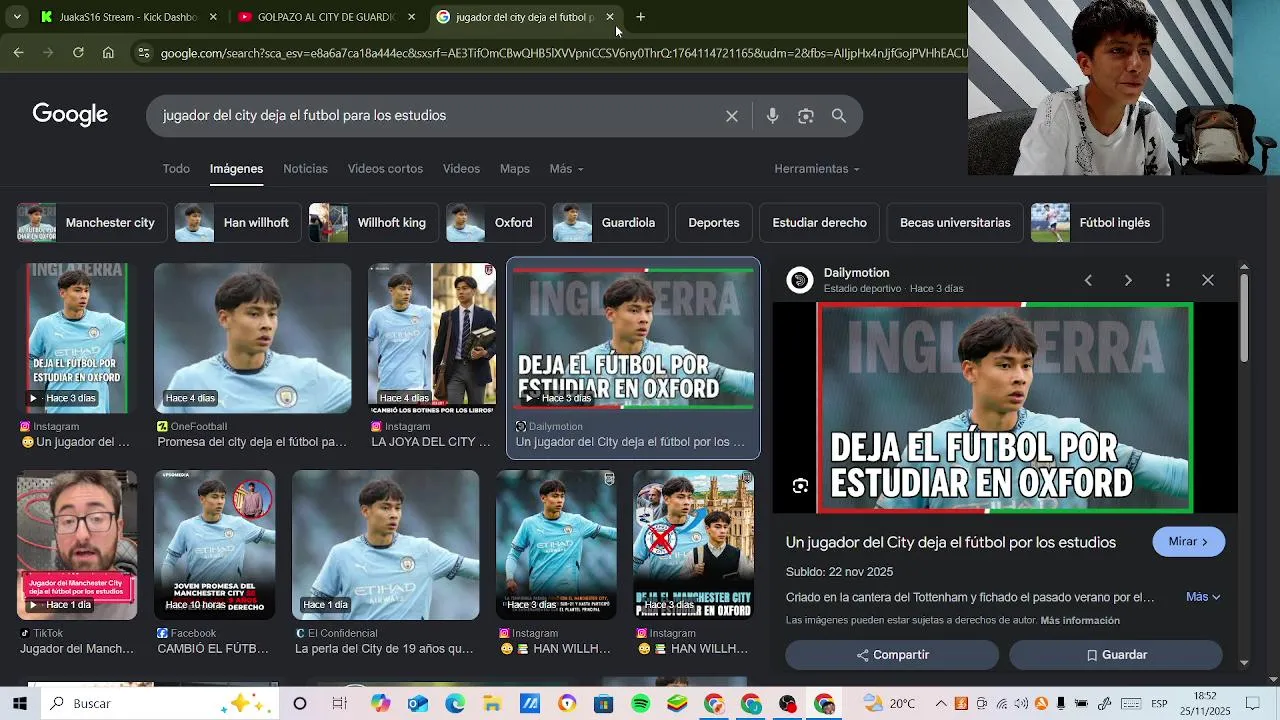
Task: Save image with Guardar button
Action: pyautogui.click(x=1116, y=655)
